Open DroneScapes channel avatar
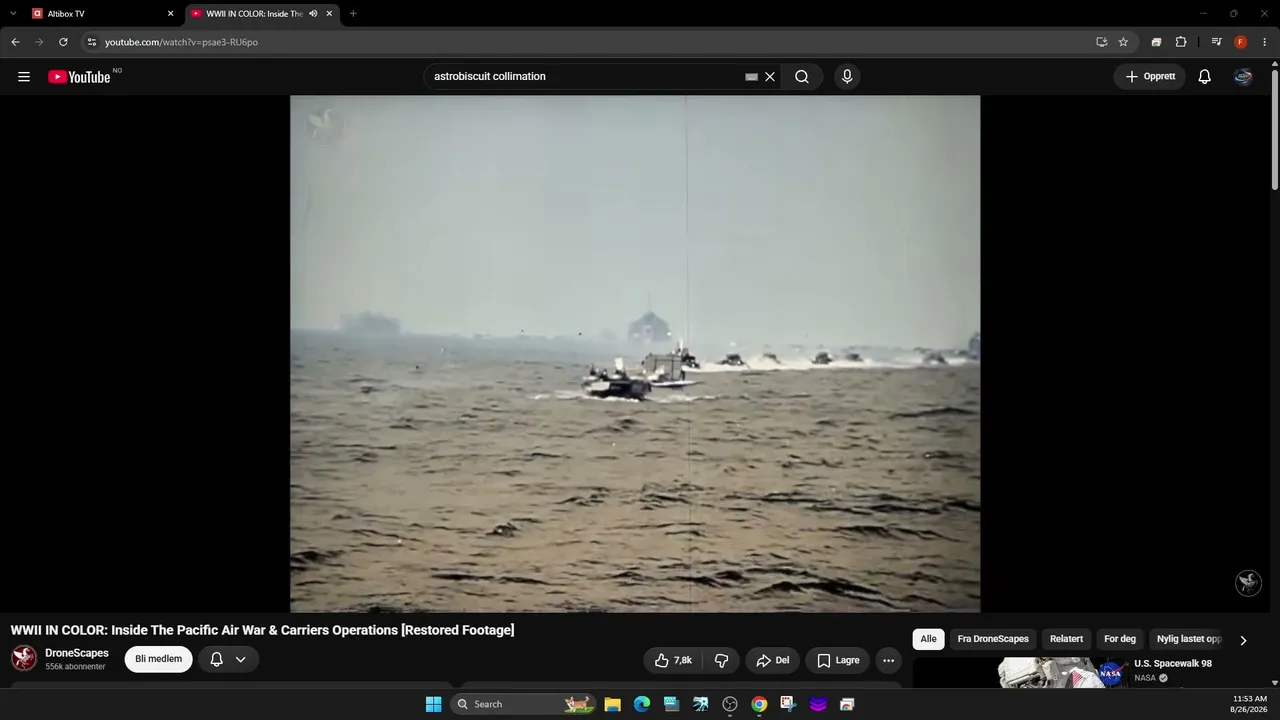The height and width of the screenshot is (720, 1280). pos(24,658)
